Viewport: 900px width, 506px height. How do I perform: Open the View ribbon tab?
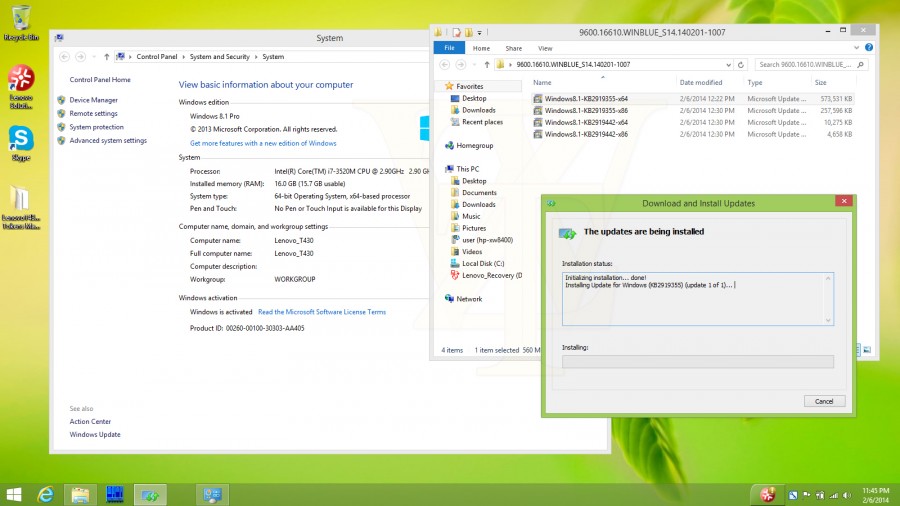tap(545, 48)
